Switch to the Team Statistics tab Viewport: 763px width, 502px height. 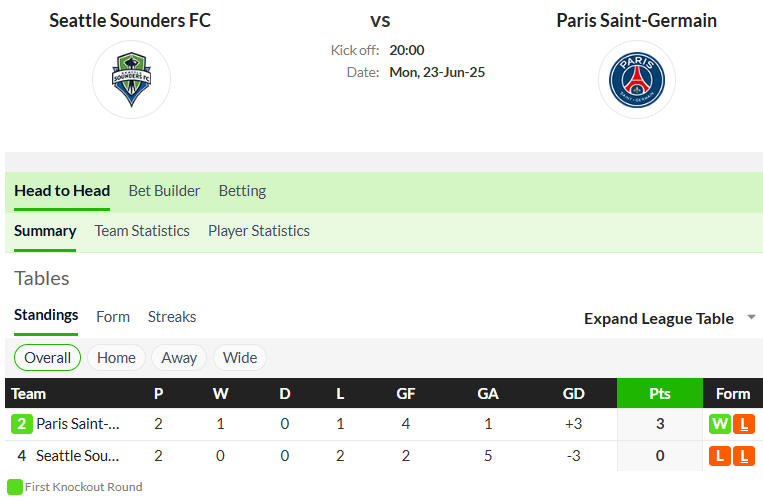click(x=142, y=231)
